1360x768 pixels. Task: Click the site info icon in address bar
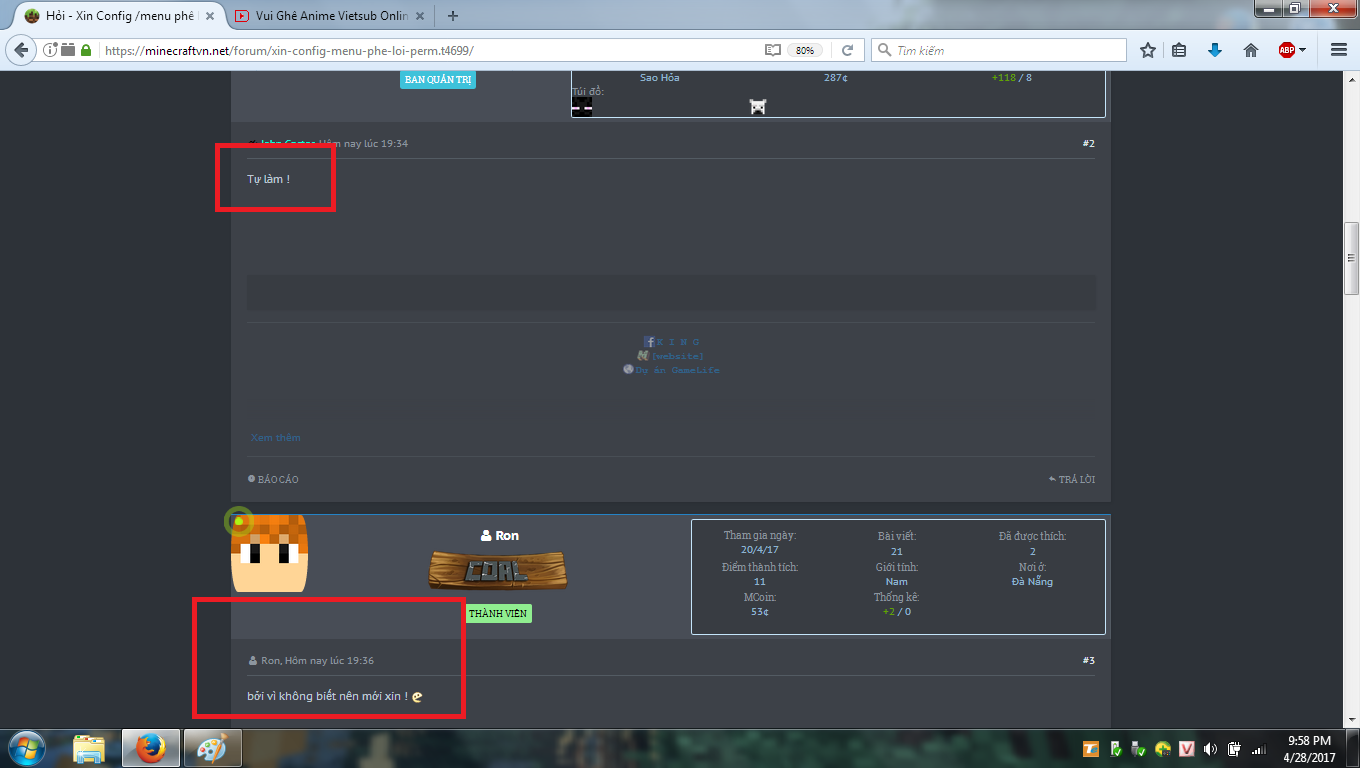50,50
